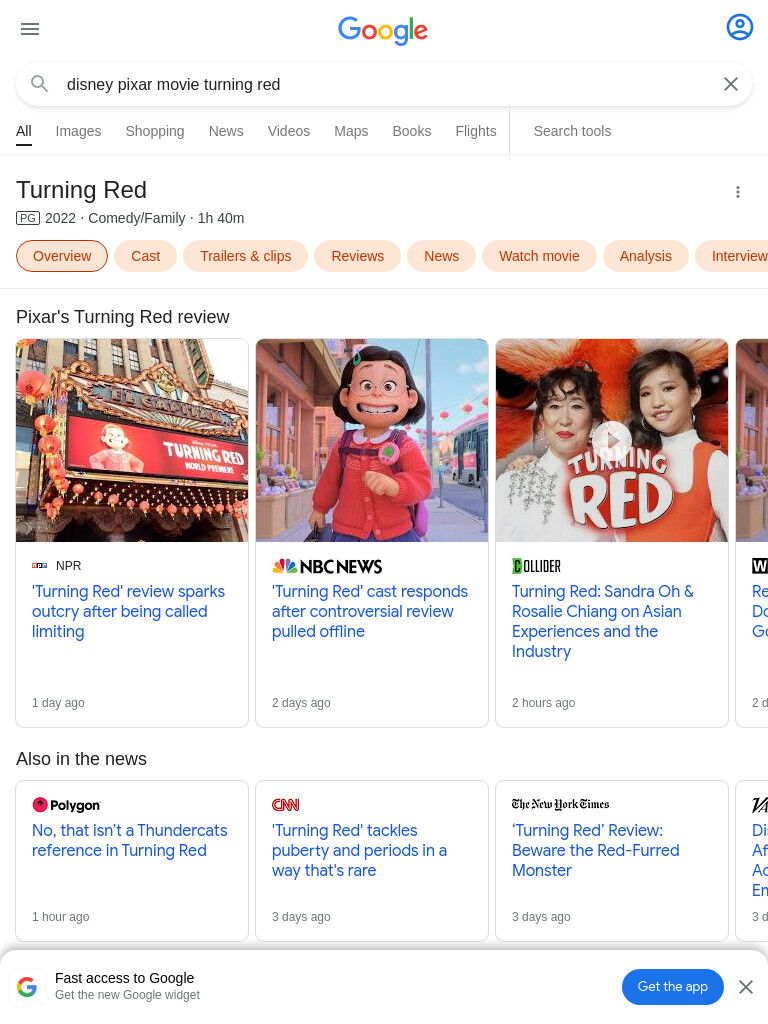Screen dimensions: 768x1024
Task: Select the orange News chip
Action: pyautogui.click(x=441, y=256)
